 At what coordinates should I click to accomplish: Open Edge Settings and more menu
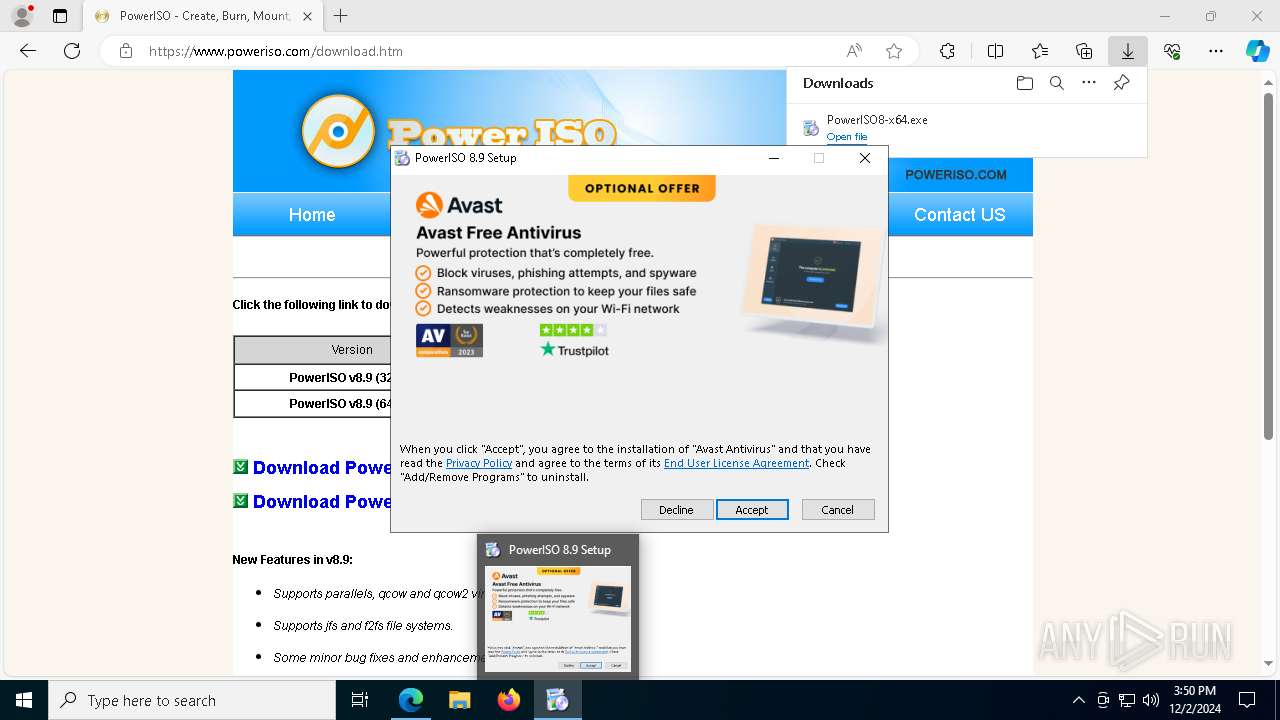(x=1216, y=51)
